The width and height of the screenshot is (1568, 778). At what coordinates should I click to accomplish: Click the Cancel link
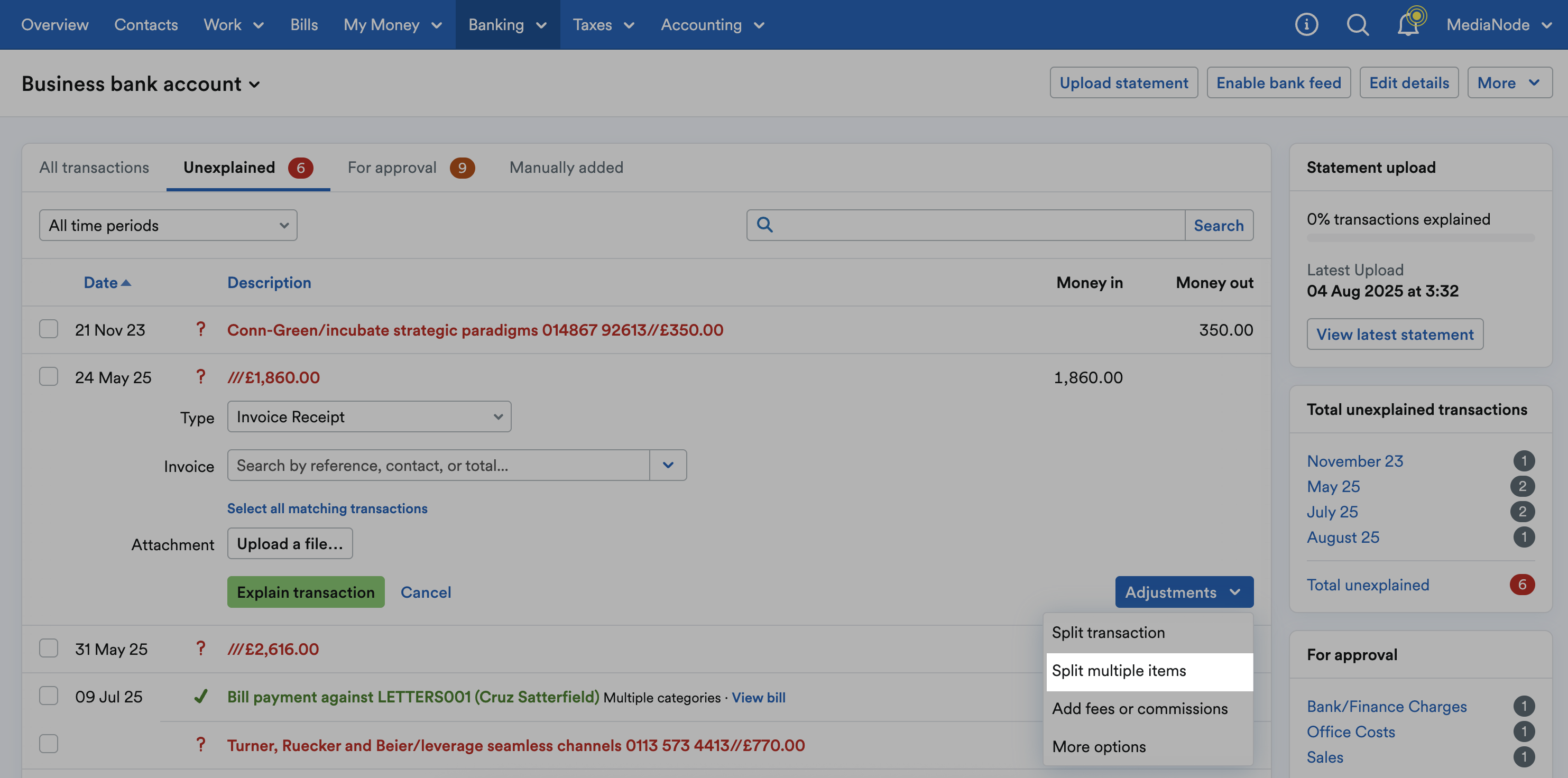tap(426, 592)
